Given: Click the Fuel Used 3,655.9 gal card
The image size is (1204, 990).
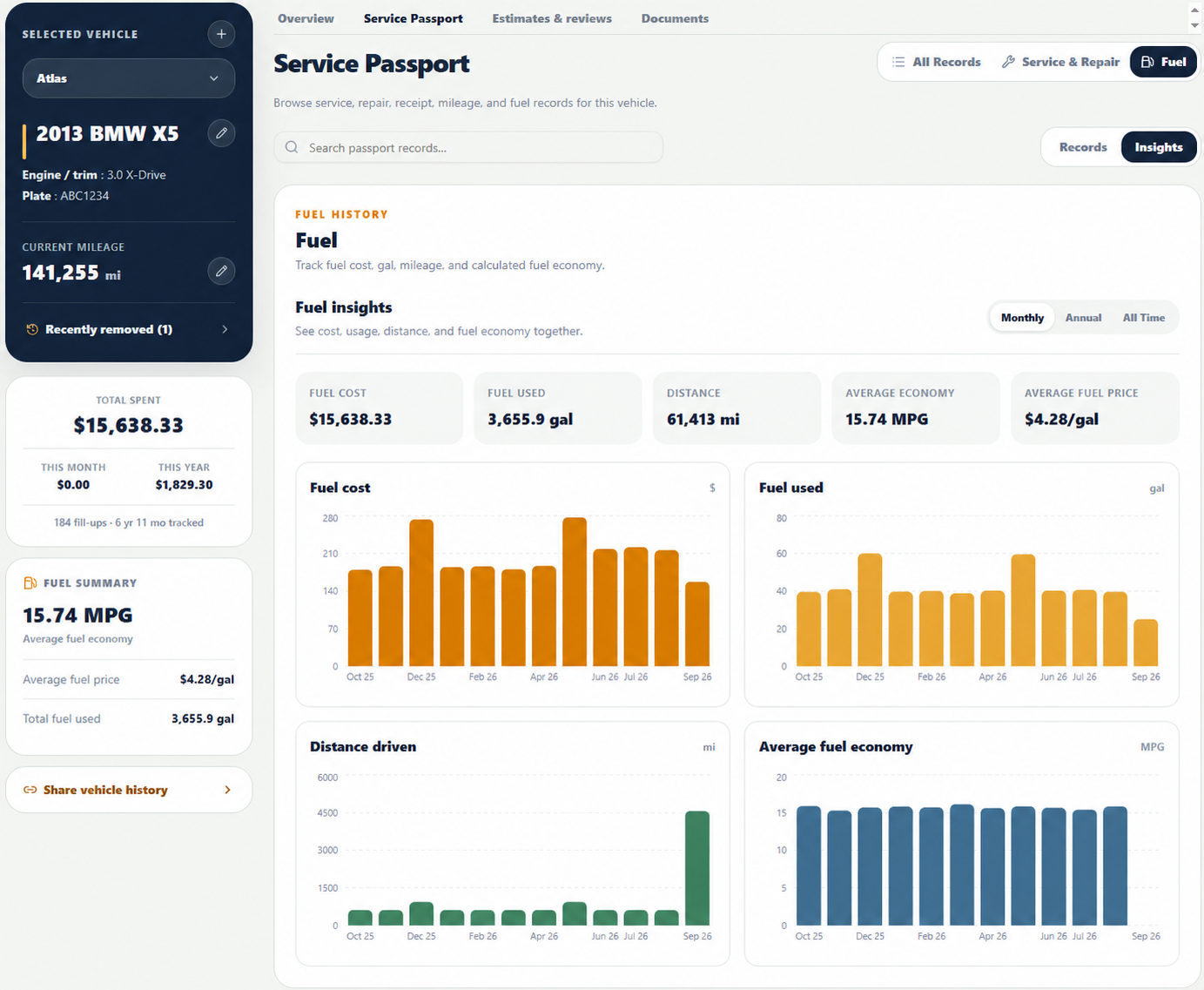Looking at the screenshot, I should pos(558,407).
